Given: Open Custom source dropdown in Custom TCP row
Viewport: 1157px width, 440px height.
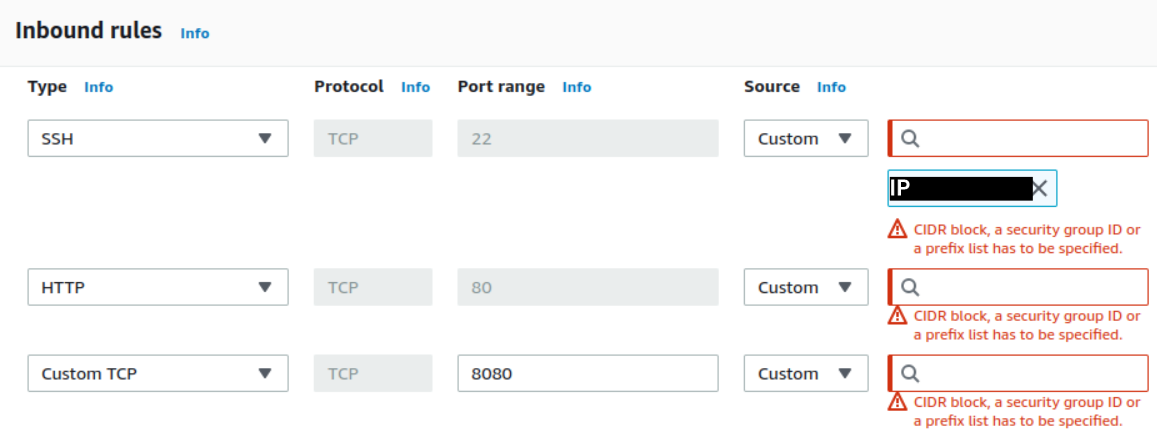Looking at the screenshot, I should click(806, 374).
